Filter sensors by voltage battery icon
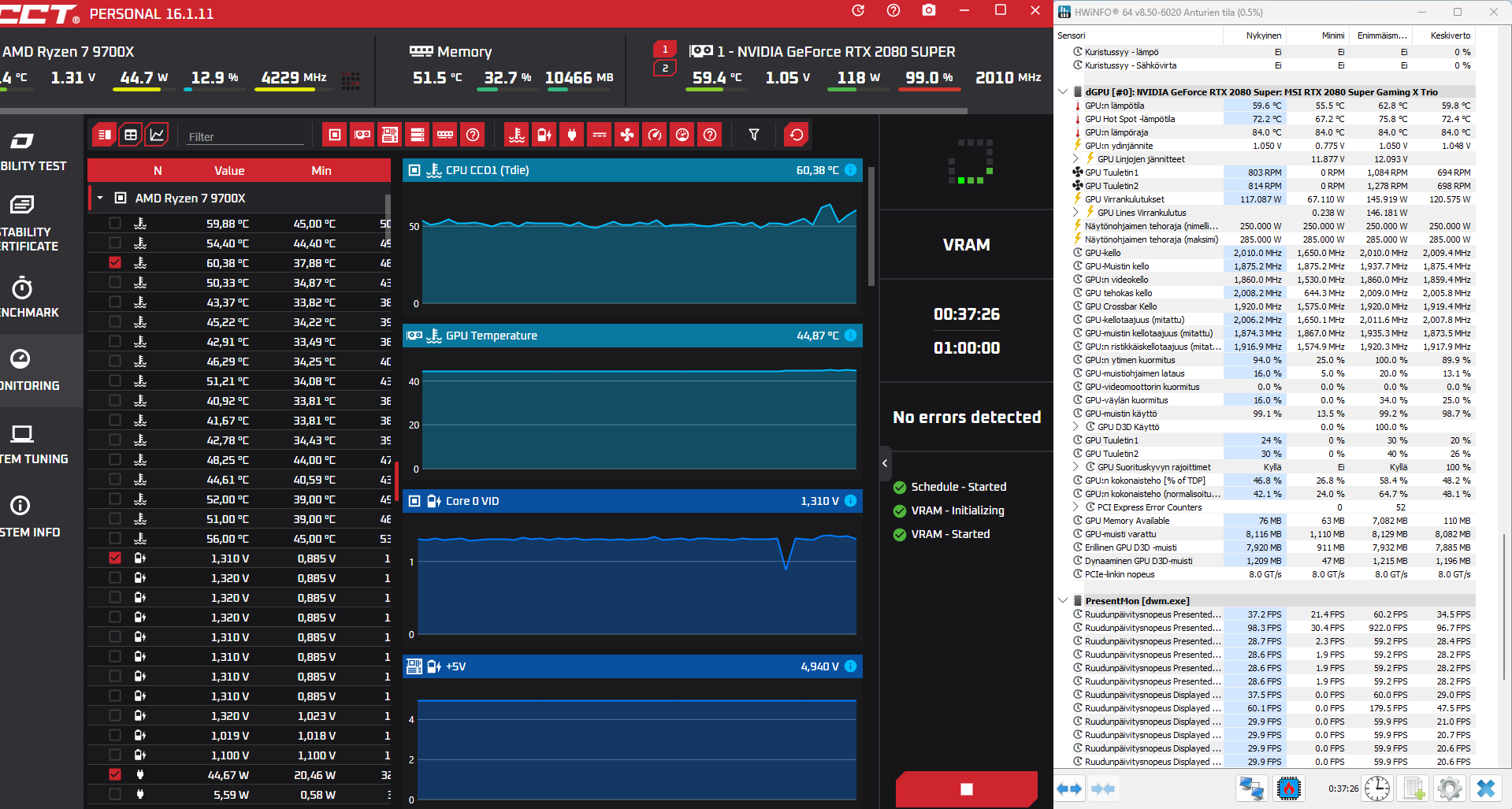The height and width of the screenshot is (809, 1512). pyautogui.click(x=544, y=135)
